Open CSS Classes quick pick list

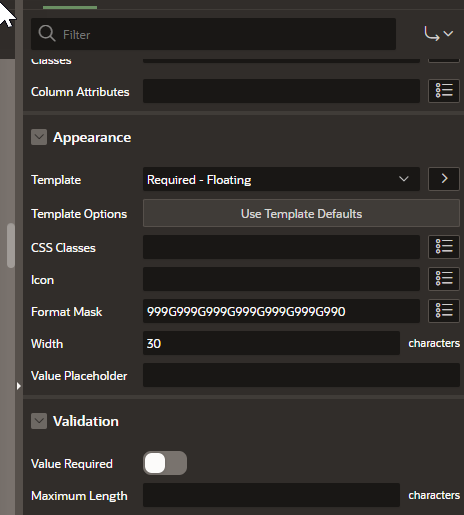point(444,247)
